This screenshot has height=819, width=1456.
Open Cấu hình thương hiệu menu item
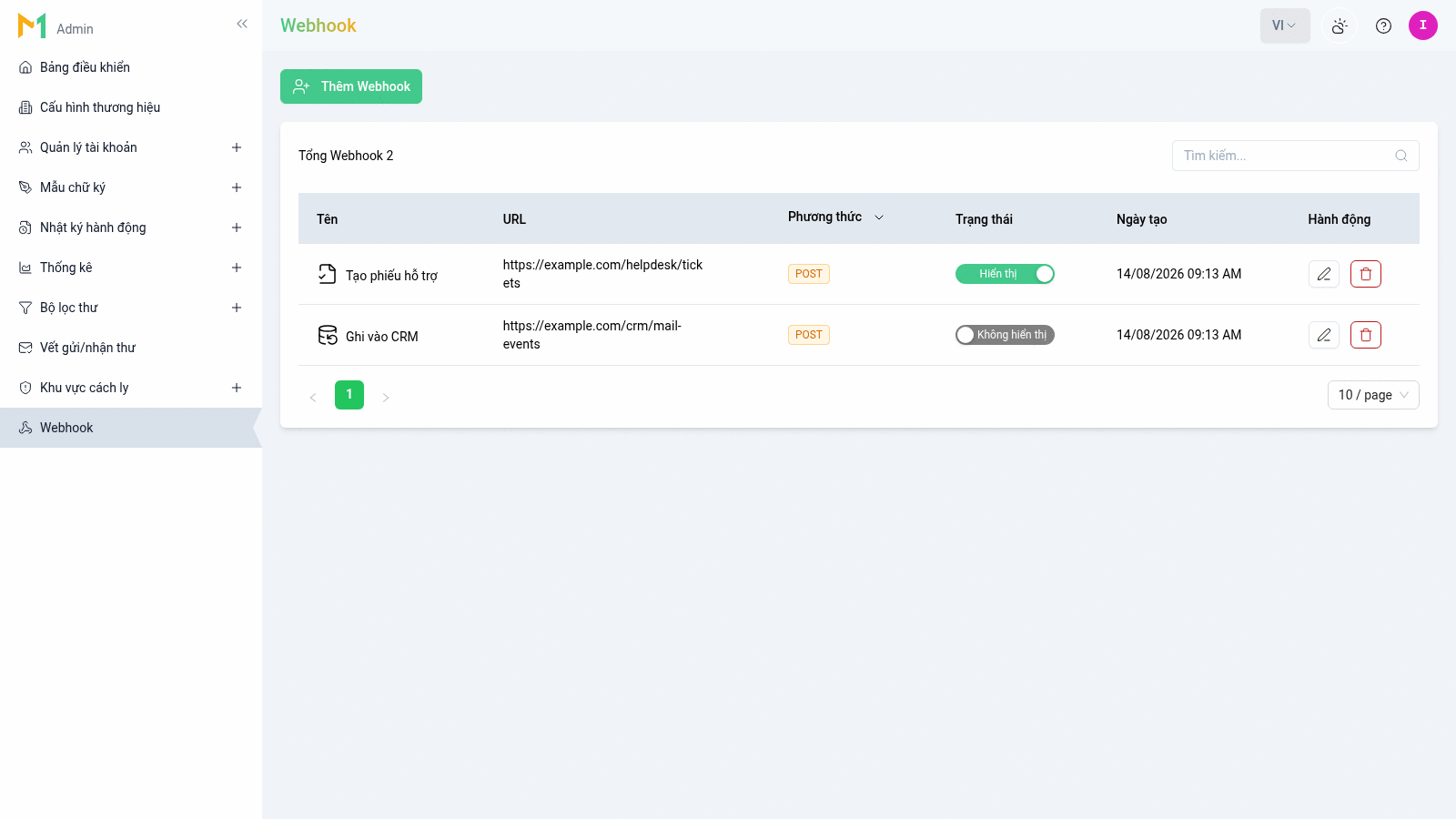click(131, 107)
